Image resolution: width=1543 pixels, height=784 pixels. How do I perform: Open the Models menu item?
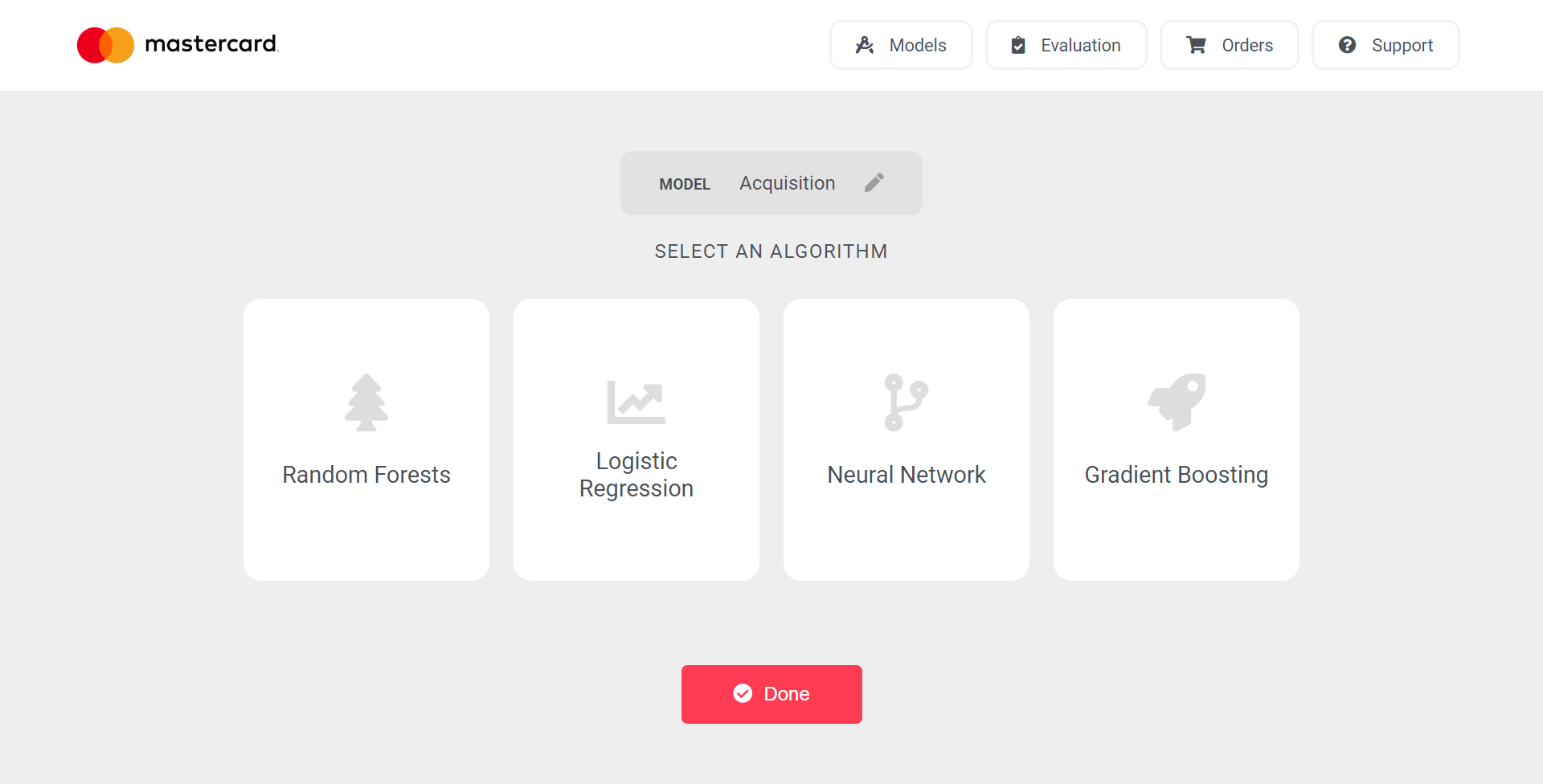(901, 45)
